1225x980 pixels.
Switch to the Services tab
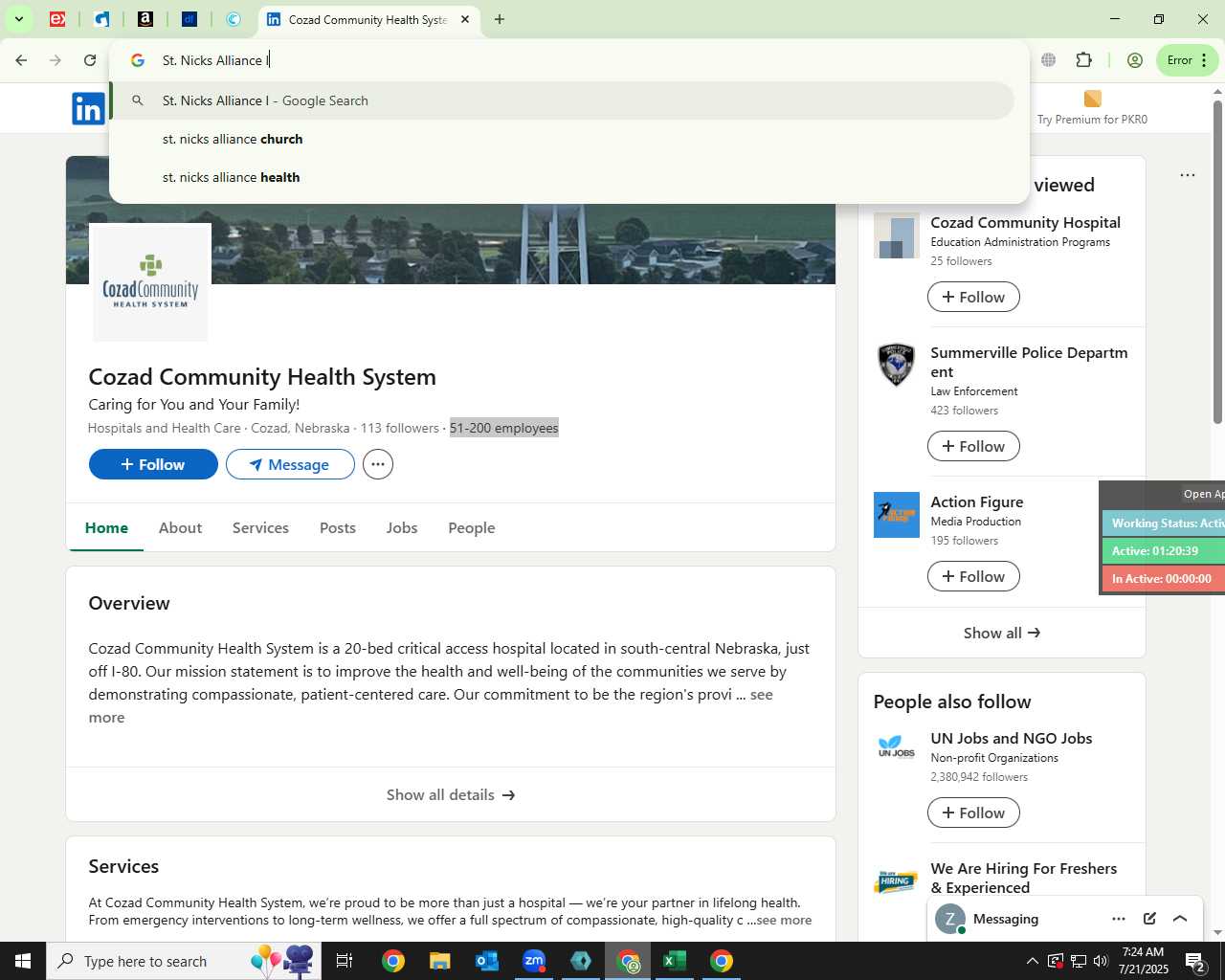260,527
